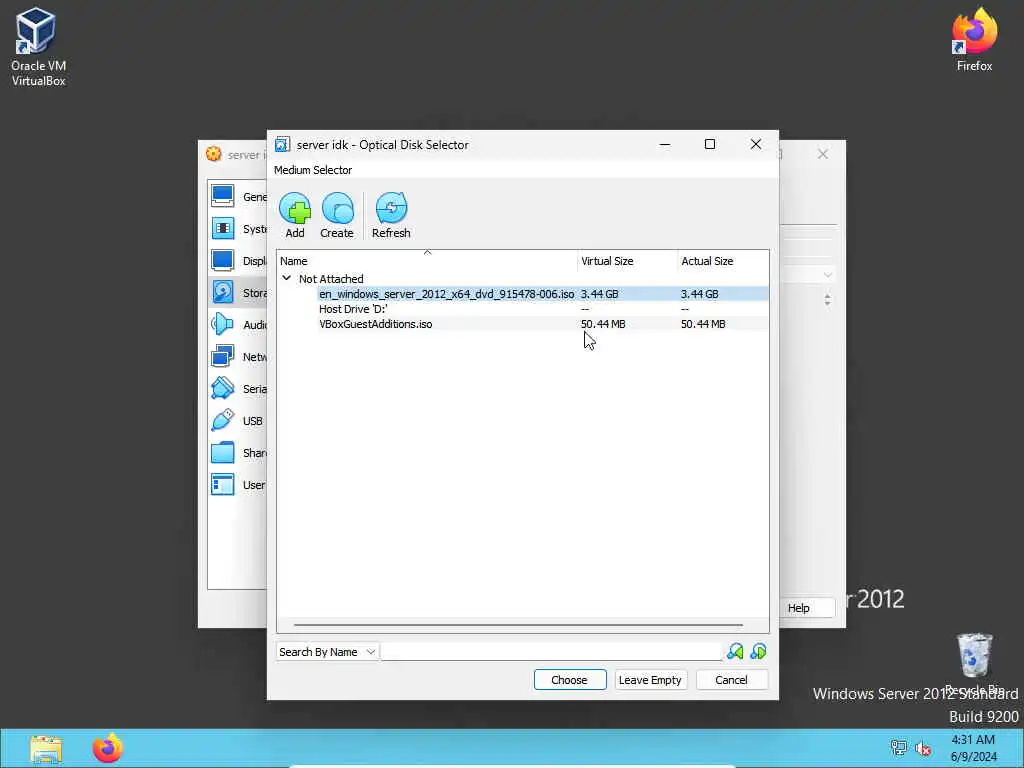This screenshot has height=768, width=1024.
Task: Search backward with the left arrow icon
Action: [735, 651]
